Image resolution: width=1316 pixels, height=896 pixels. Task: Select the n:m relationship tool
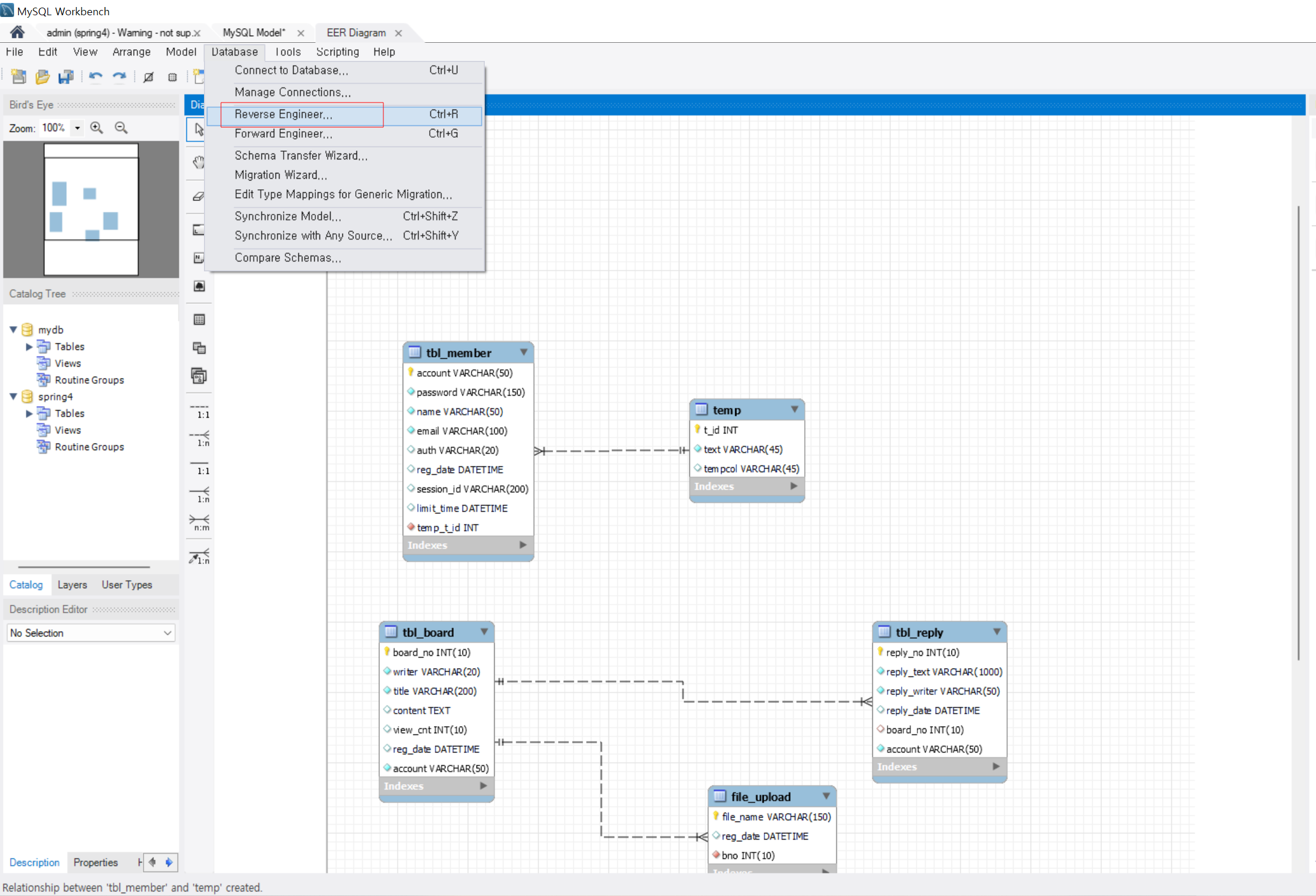[x=199, y=522]
